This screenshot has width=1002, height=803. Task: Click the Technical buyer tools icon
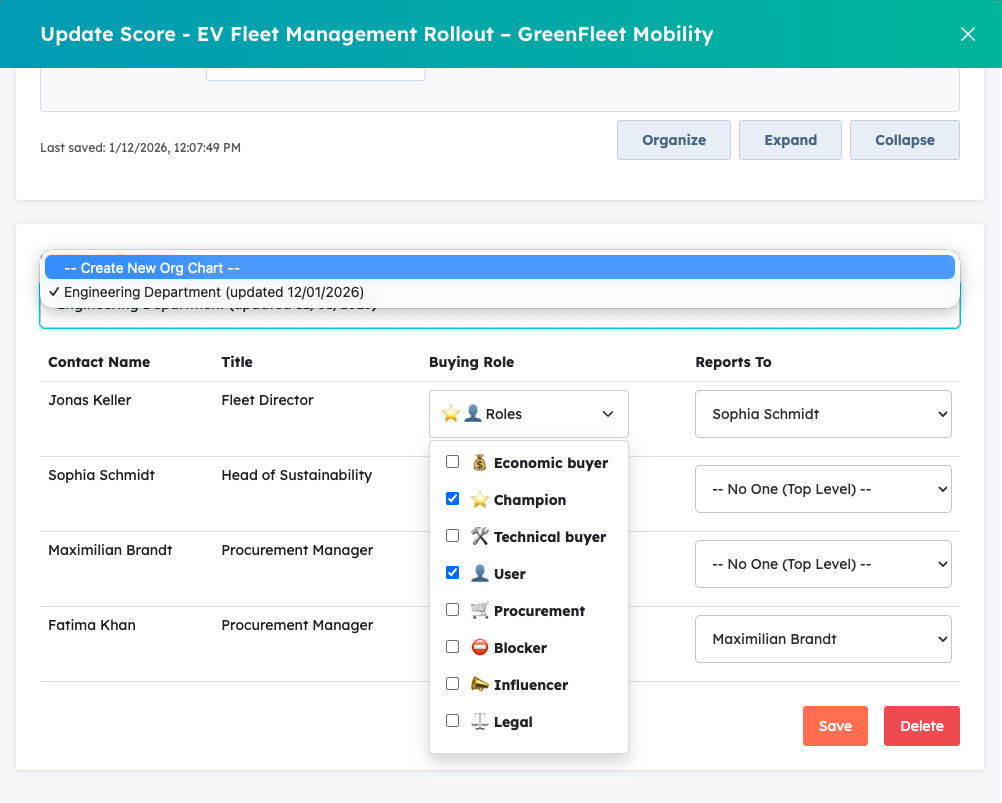click(479, 536)
